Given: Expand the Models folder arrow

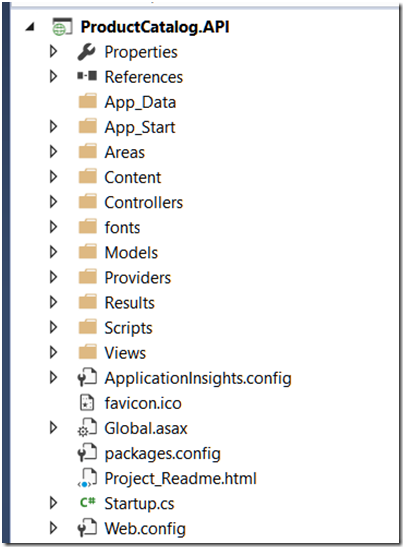Looking at the screenshot, I should pos(54,252).
